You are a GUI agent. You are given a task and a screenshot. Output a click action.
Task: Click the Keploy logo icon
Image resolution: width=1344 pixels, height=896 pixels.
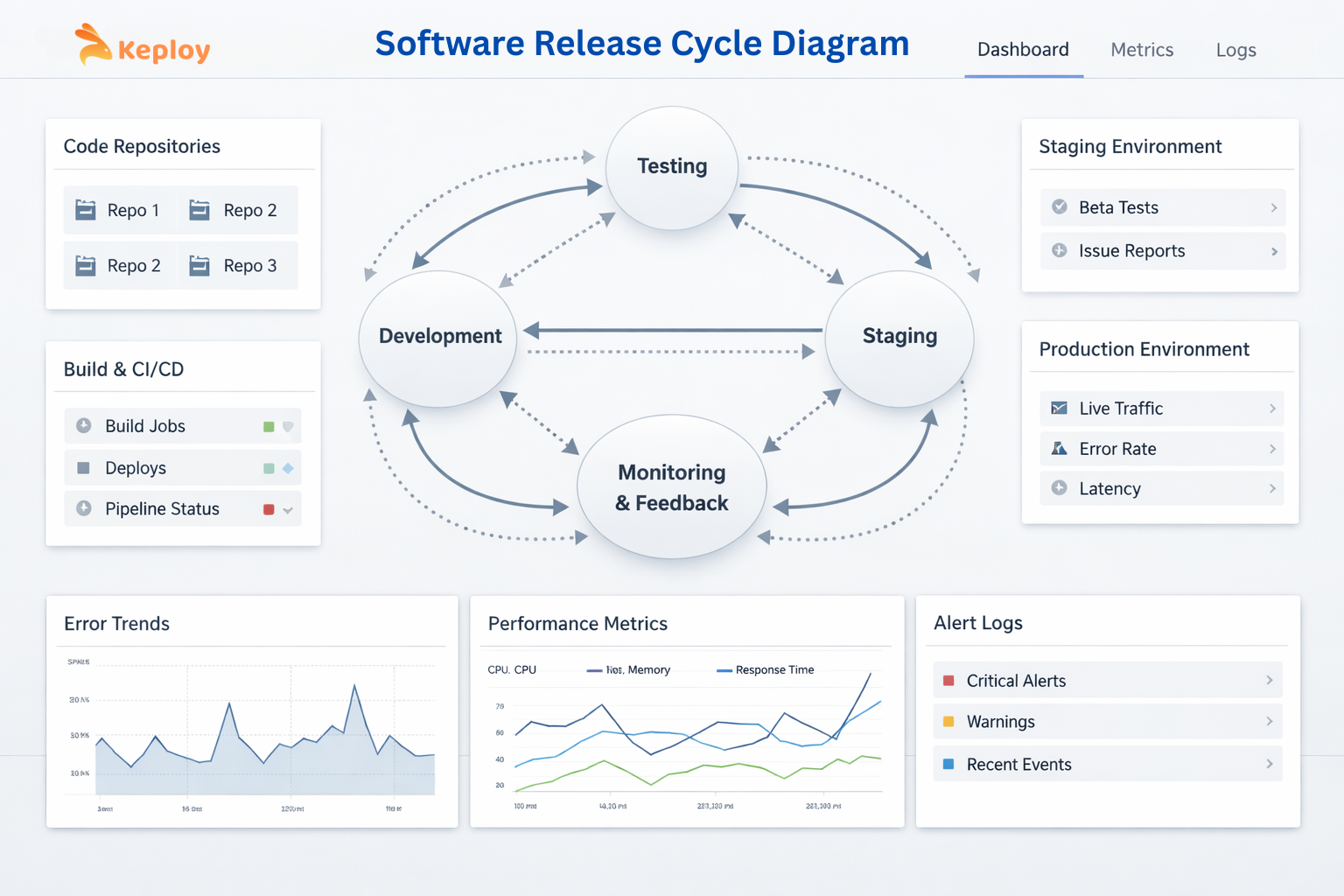point(92,44)
